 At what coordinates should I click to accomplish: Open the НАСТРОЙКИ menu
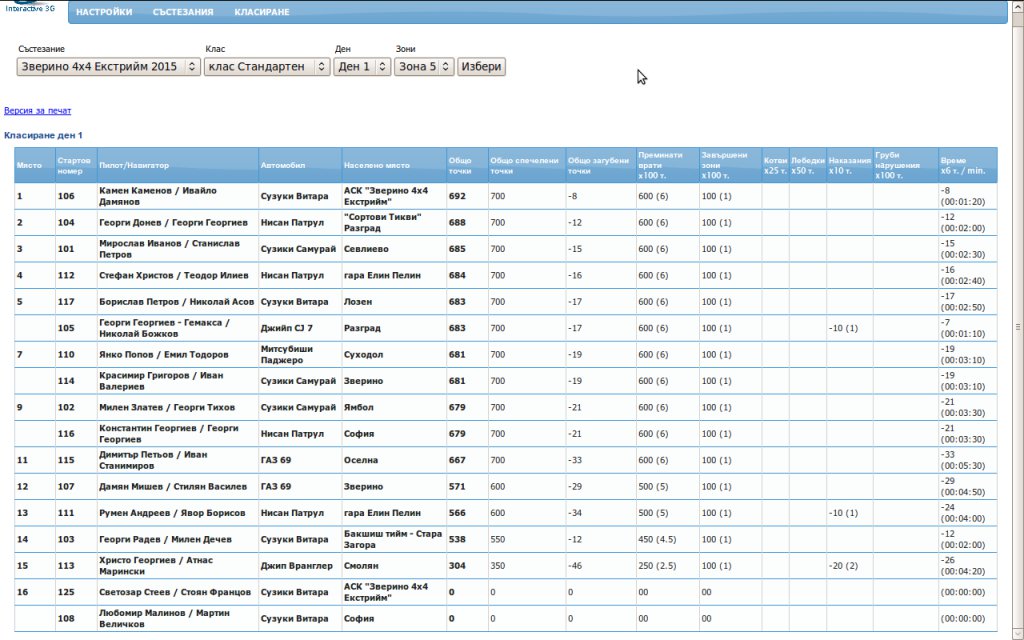tap(104, 12)
